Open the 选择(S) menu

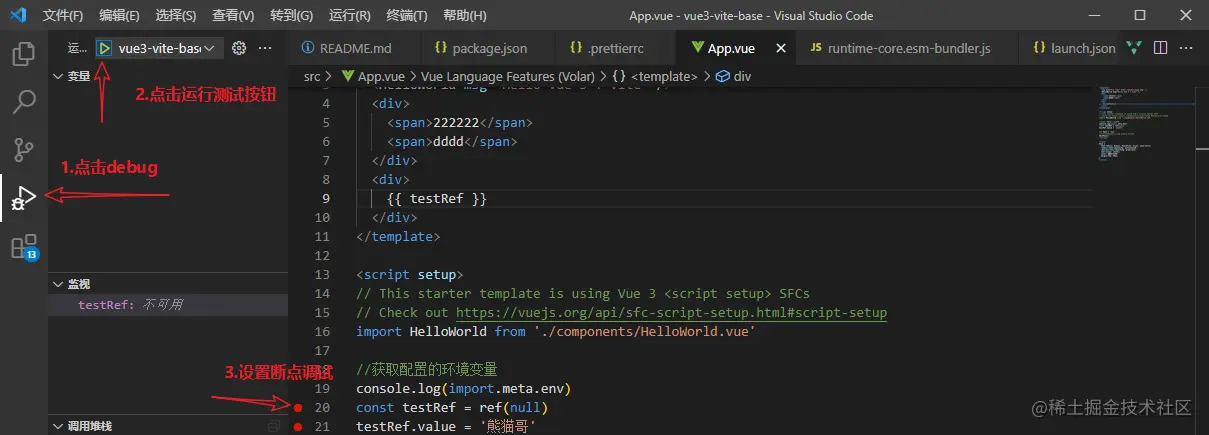(x=176, y=16)
